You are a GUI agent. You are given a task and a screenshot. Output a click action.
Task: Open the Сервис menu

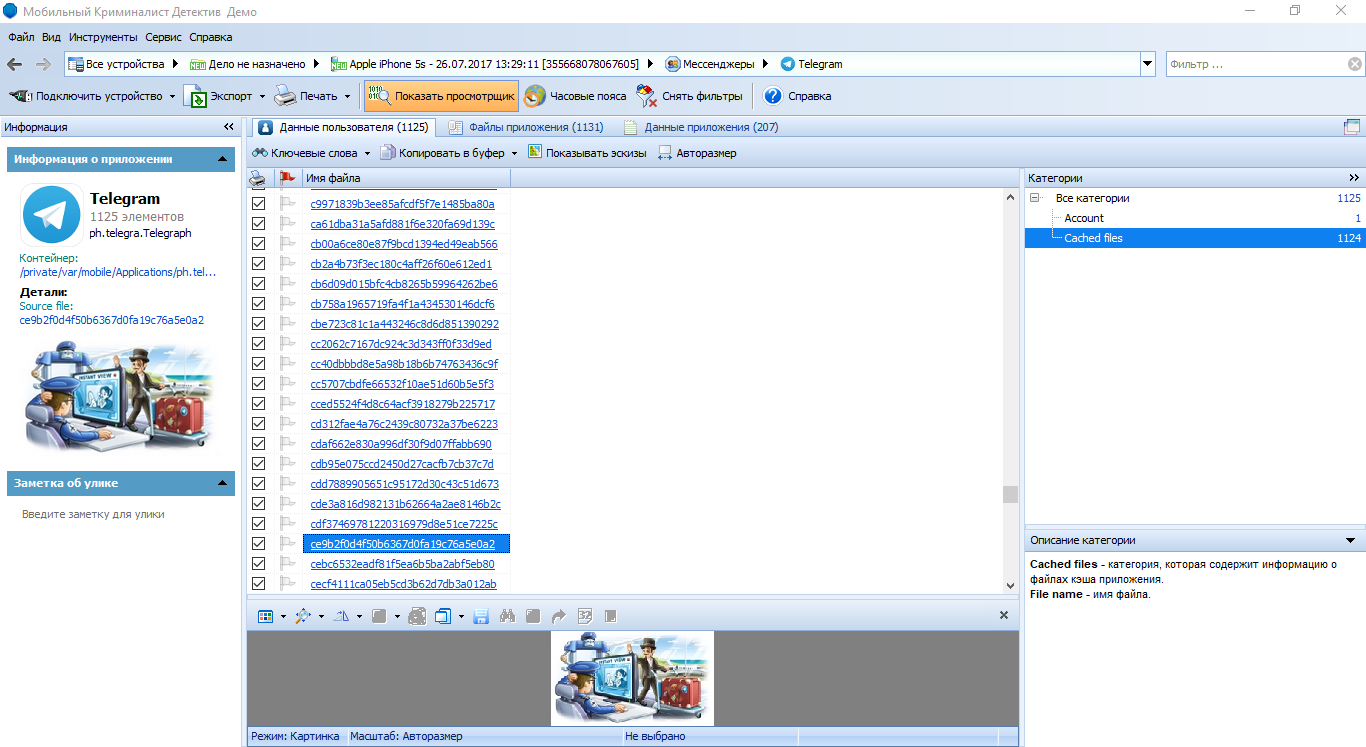[163, 37]
